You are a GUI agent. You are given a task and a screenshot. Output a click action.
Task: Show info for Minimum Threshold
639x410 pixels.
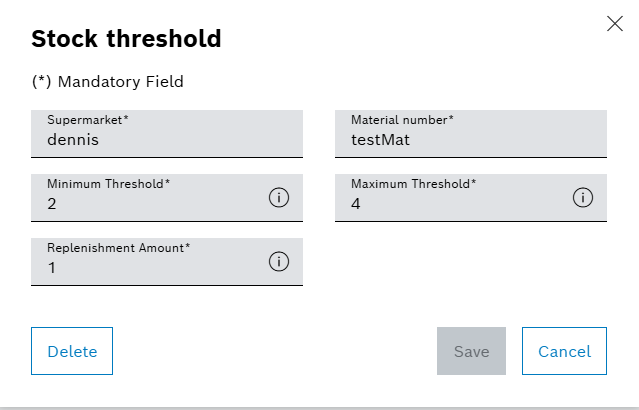[279, 197]
